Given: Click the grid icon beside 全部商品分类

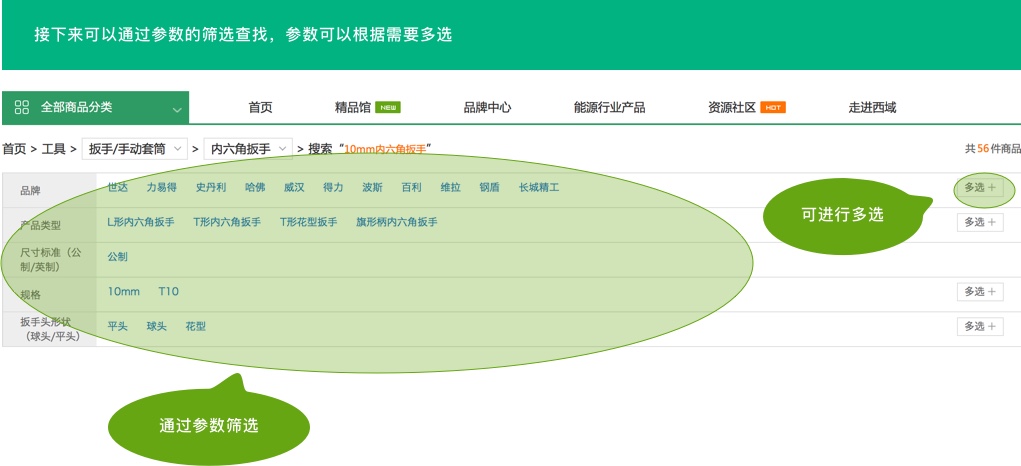Looking at the screenshot, I should (x=22, y=107).
